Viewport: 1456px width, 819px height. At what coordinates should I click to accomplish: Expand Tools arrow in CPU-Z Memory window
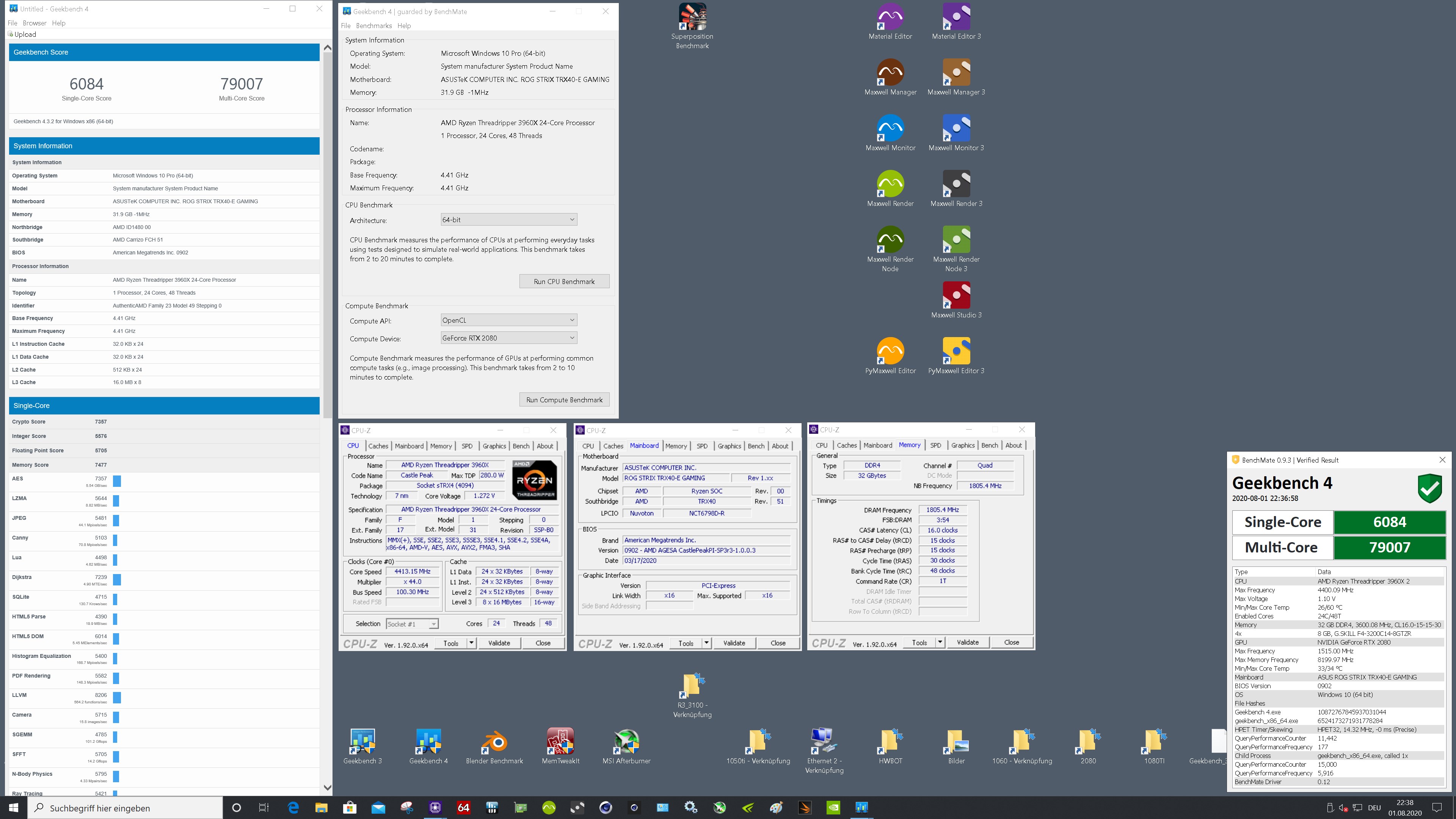pos(940,642)
